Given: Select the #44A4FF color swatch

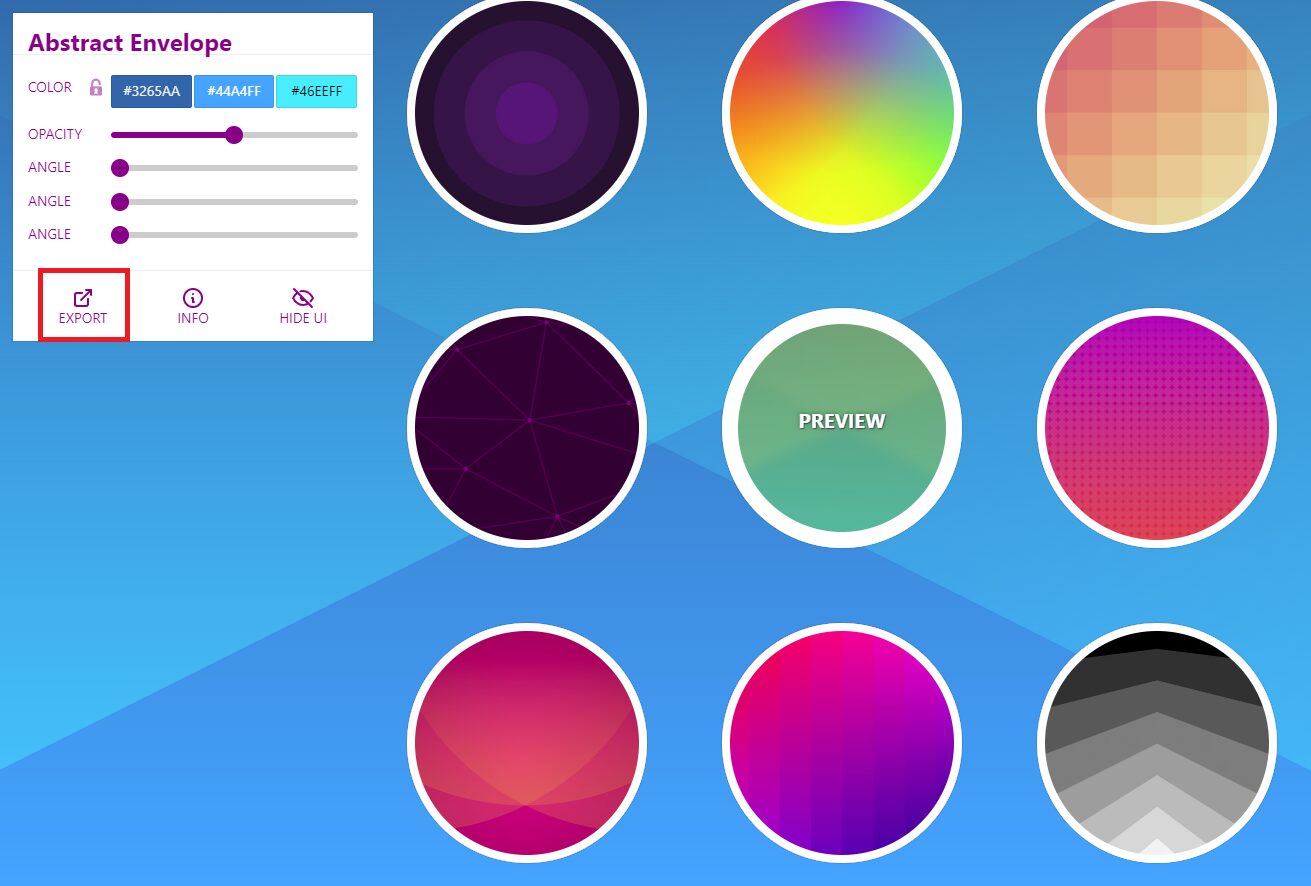Looking at the screenshot, I should pos(234,91).
